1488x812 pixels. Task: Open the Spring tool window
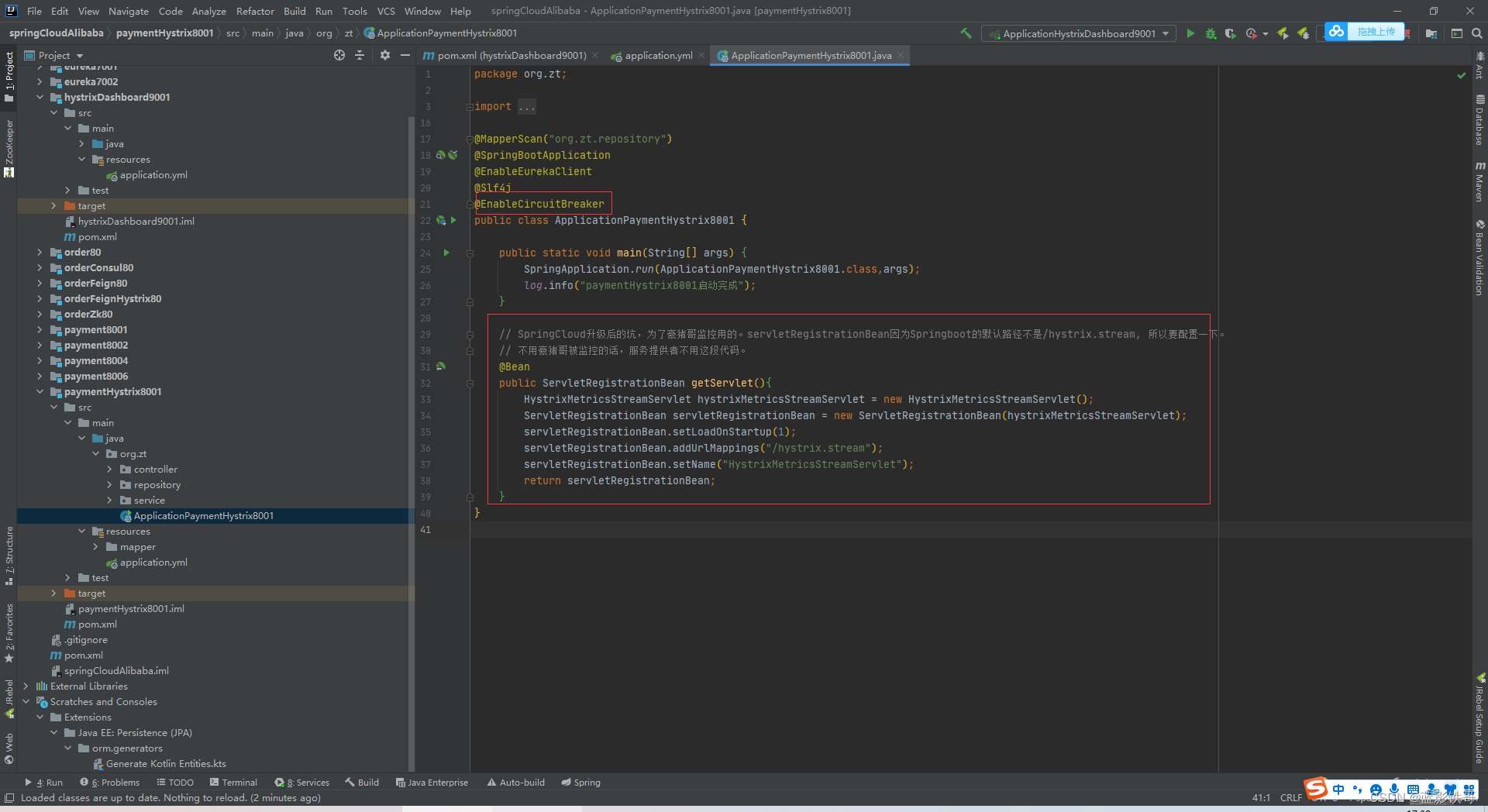(x=581, y=783)
